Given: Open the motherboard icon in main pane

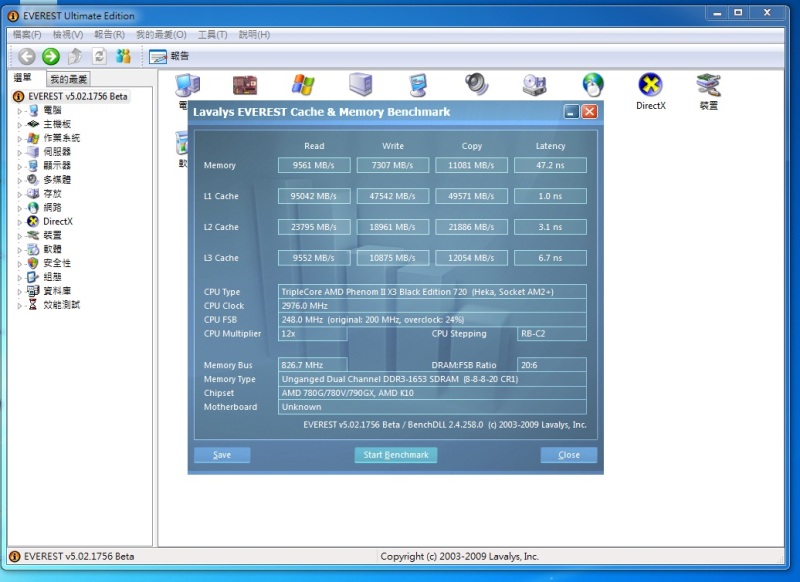Looking at the screenshot, I should pyautogui.click(x=245, y=85).
